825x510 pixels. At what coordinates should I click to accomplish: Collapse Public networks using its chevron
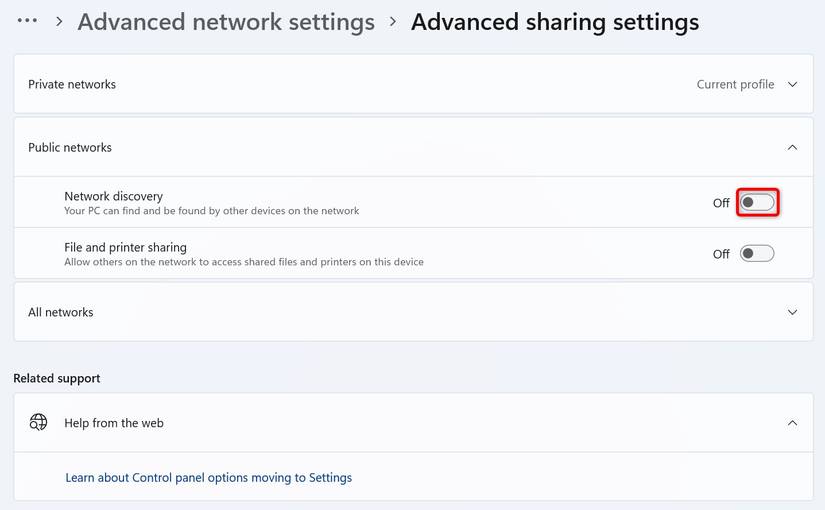[792, 148]
